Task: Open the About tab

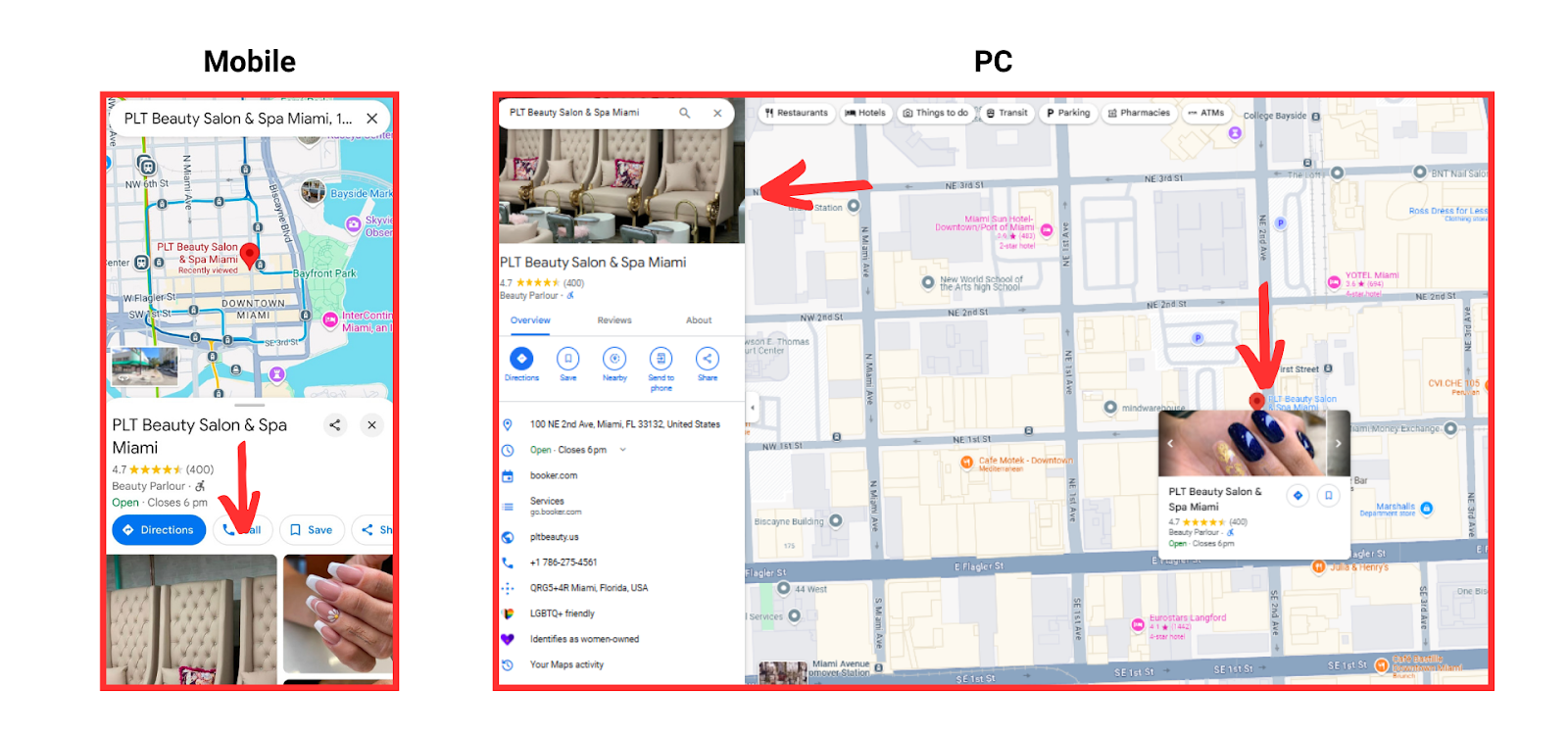Action: pos(699,320)
